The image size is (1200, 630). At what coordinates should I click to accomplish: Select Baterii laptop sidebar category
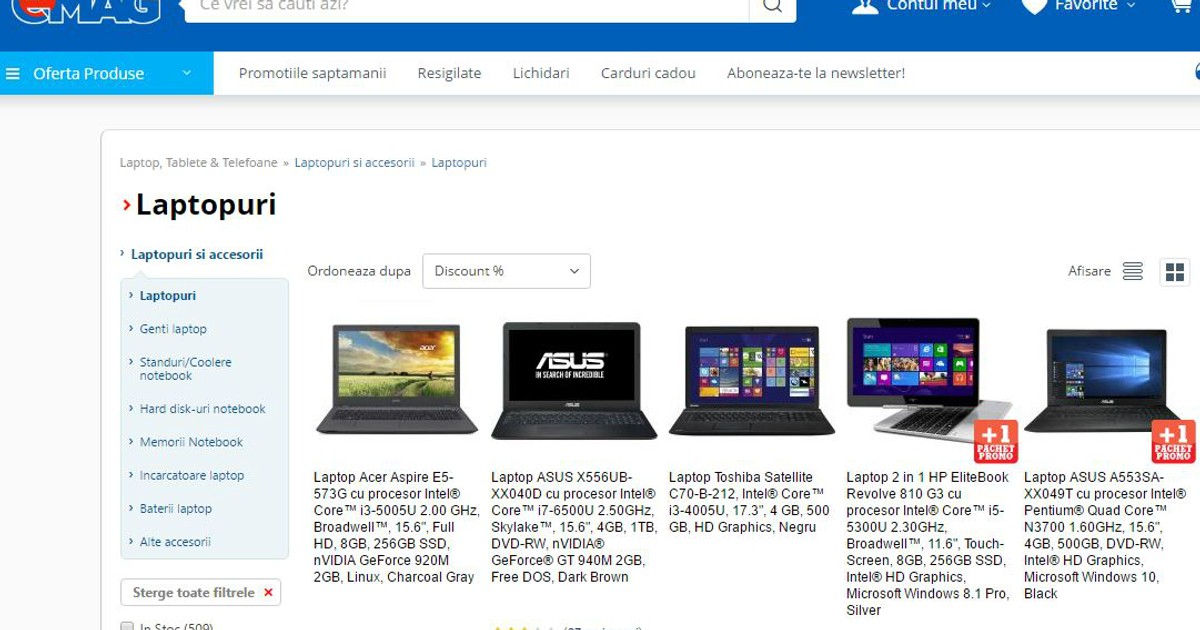(x=176, y=509)
